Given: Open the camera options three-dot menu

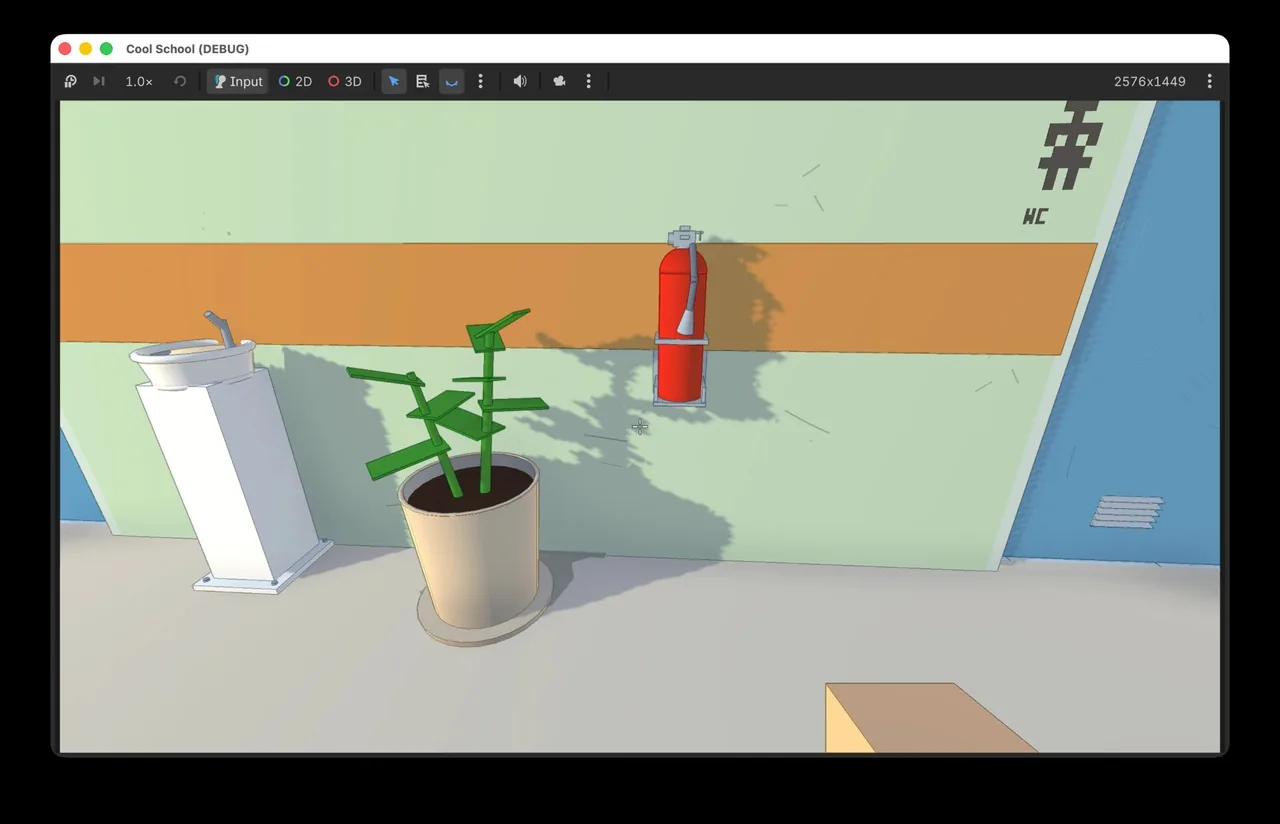Looking at the screenshot, I should [x=588, y=81].
